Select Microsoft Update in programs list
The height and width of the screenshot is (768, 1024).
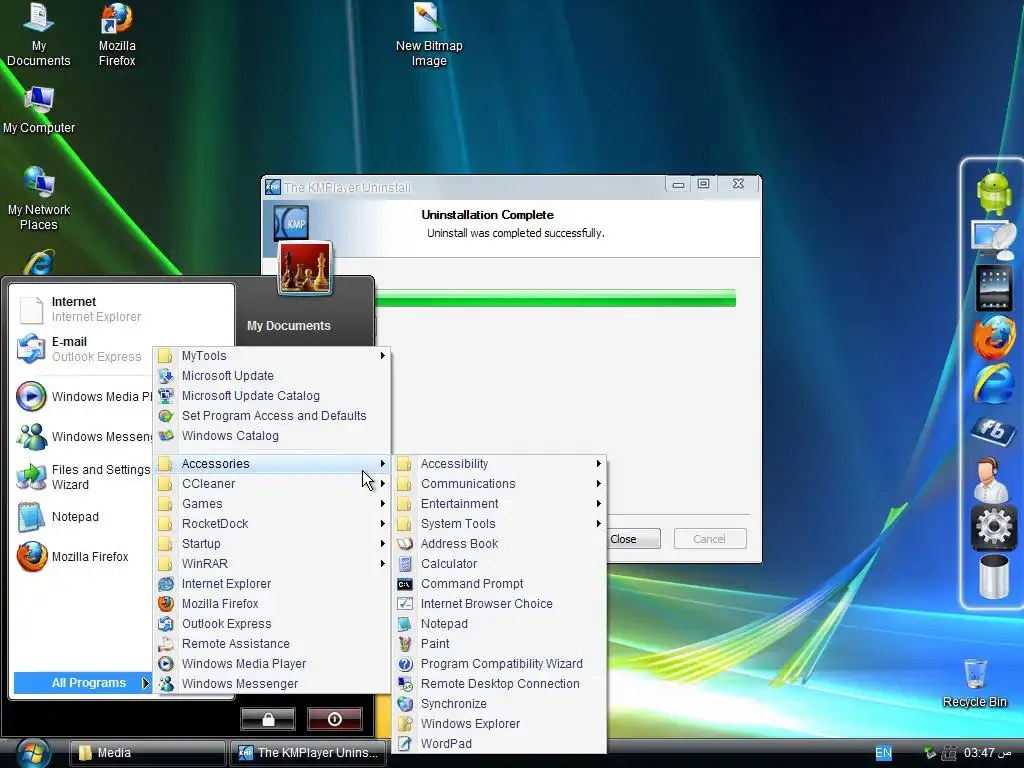pos(272,376)
